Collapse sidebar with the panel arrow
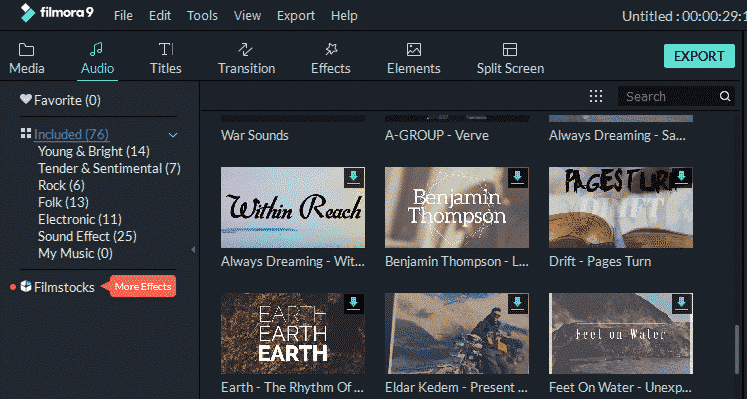Viewport: 747px width, 399px height. [193, 249]
